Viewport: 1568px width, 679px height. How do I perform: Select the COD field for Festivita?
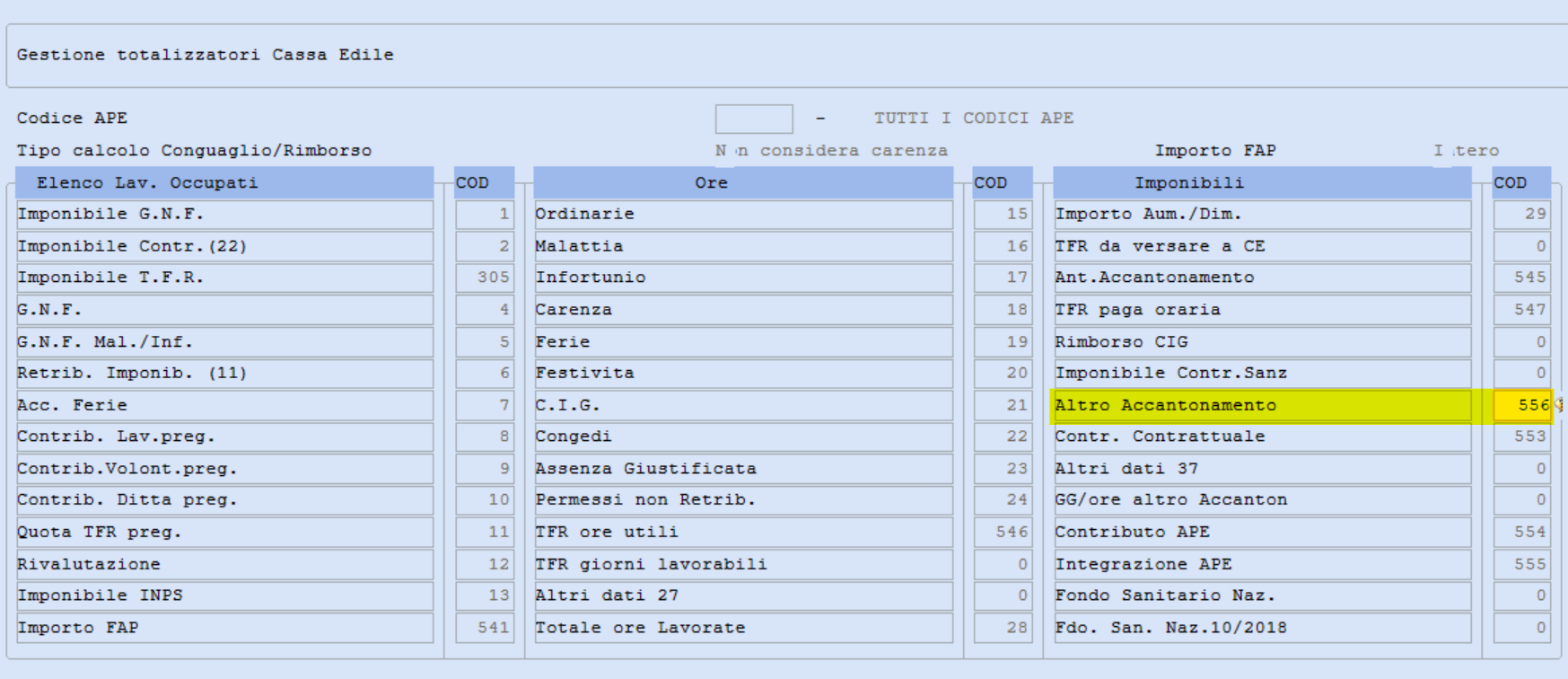point(1003,373)
